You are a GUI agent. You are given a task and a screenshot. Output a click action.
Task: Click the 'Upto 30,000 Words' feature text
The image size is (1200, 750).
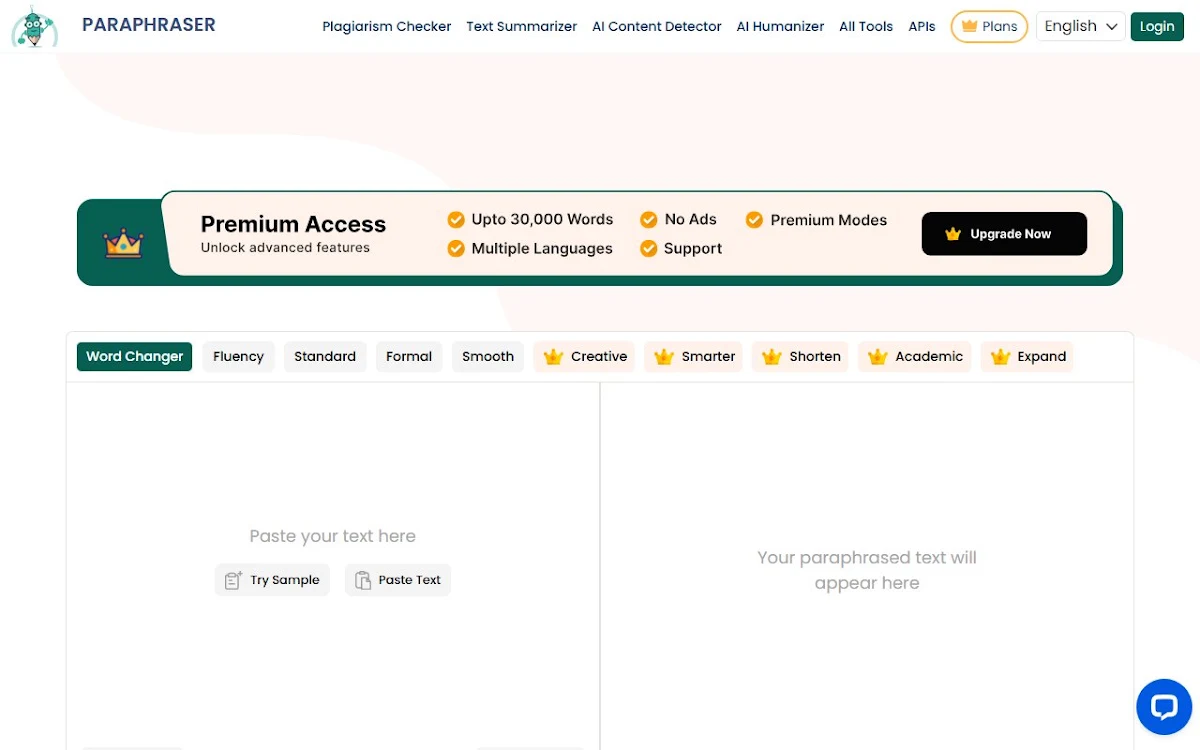pyautogui.click(x=542, y=219)
